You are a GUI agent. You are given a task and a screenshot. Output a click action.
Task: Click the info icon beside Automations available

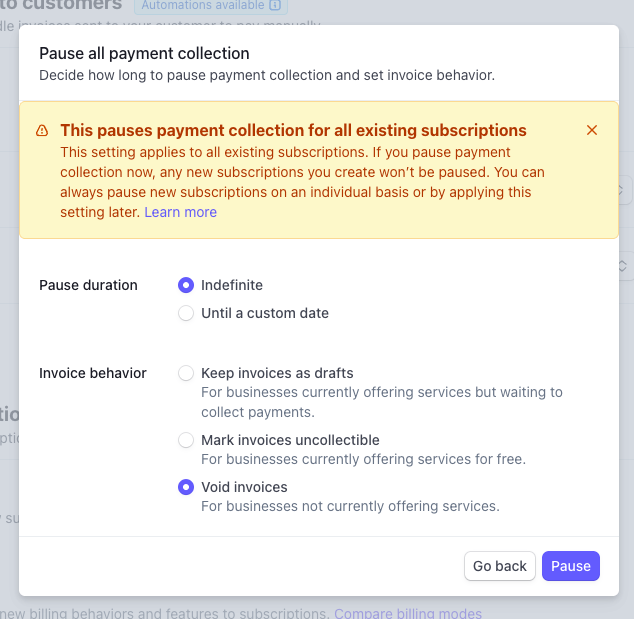(274, 5)
